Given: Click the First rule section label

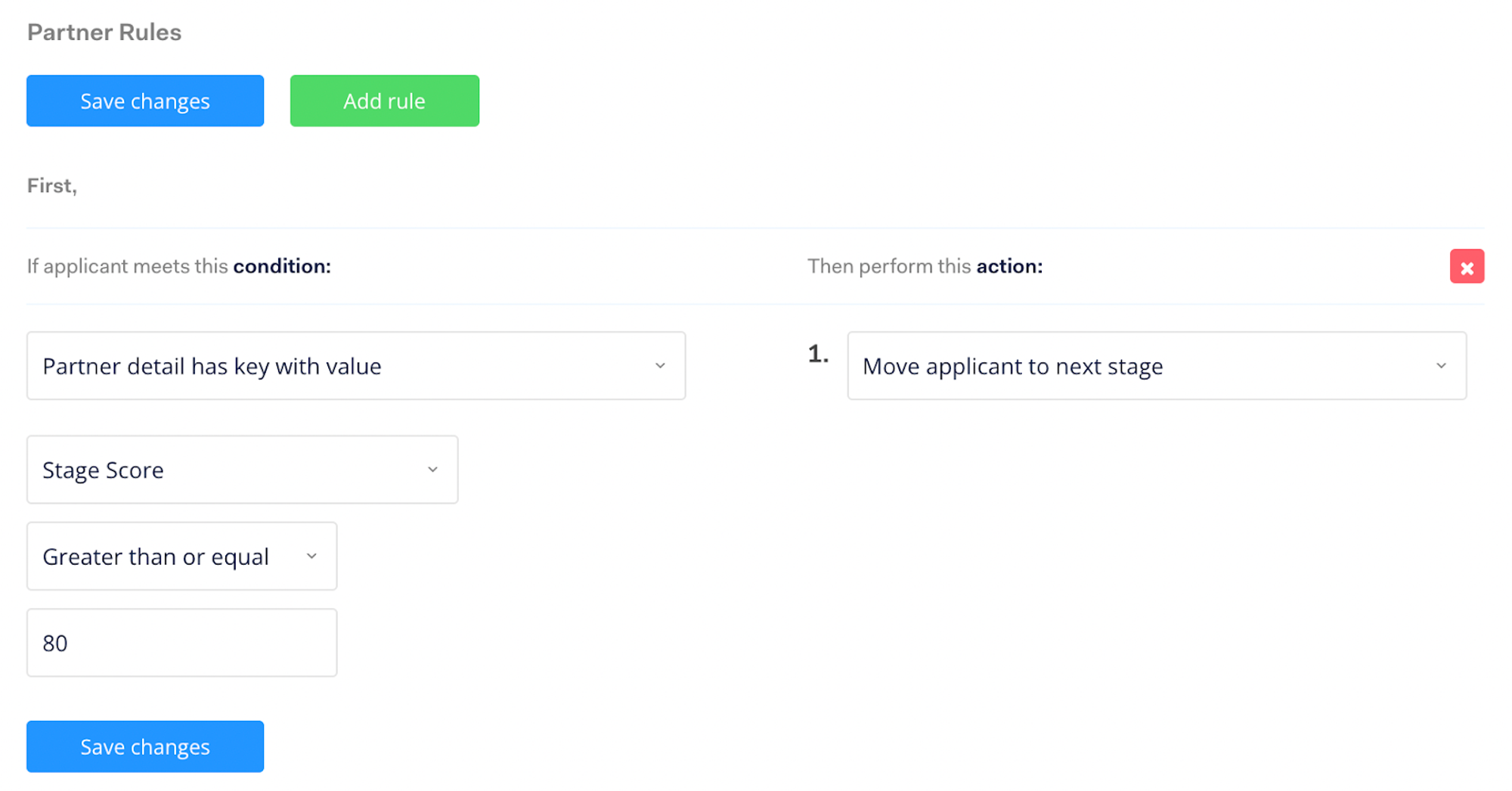Looking at the screenshot, I should [51, 185].
